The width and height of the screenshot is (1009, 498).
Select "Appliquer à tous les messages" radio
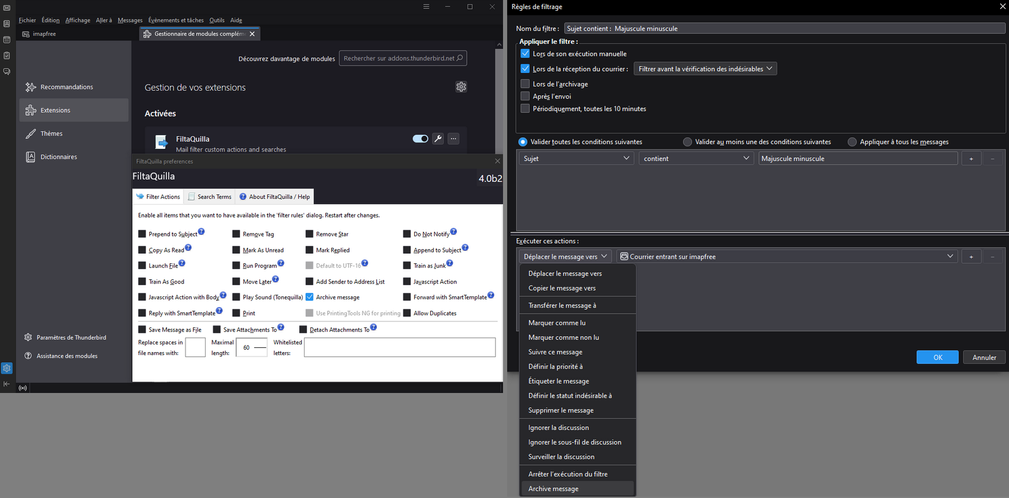(x=852, y=142)
